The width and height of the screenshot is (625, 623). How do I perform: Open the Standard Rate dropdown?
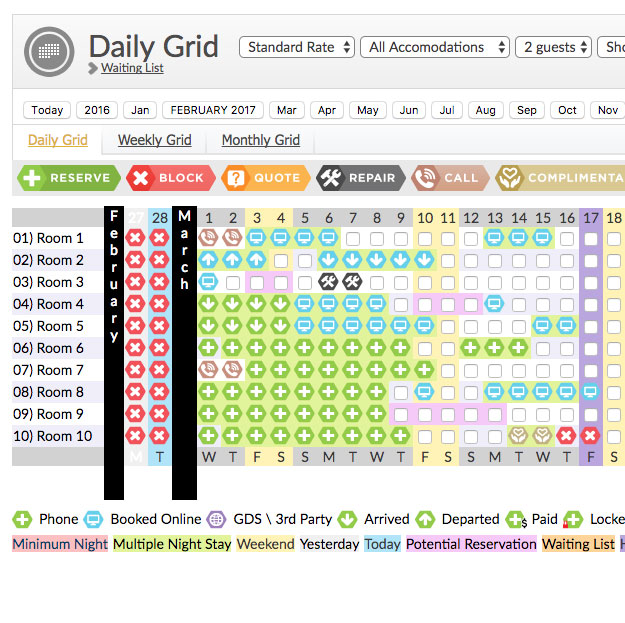click(297, 47)
